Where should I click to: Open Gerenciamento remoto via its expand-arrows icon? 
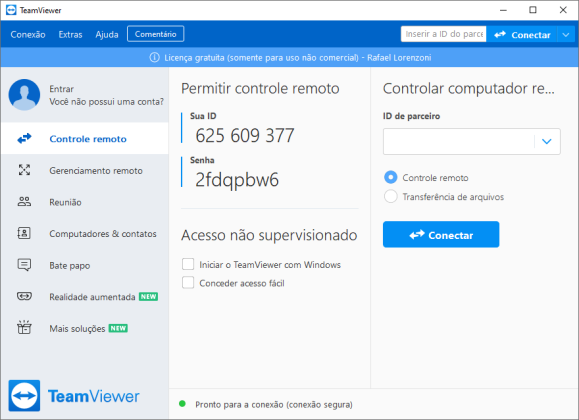(24, 170)
